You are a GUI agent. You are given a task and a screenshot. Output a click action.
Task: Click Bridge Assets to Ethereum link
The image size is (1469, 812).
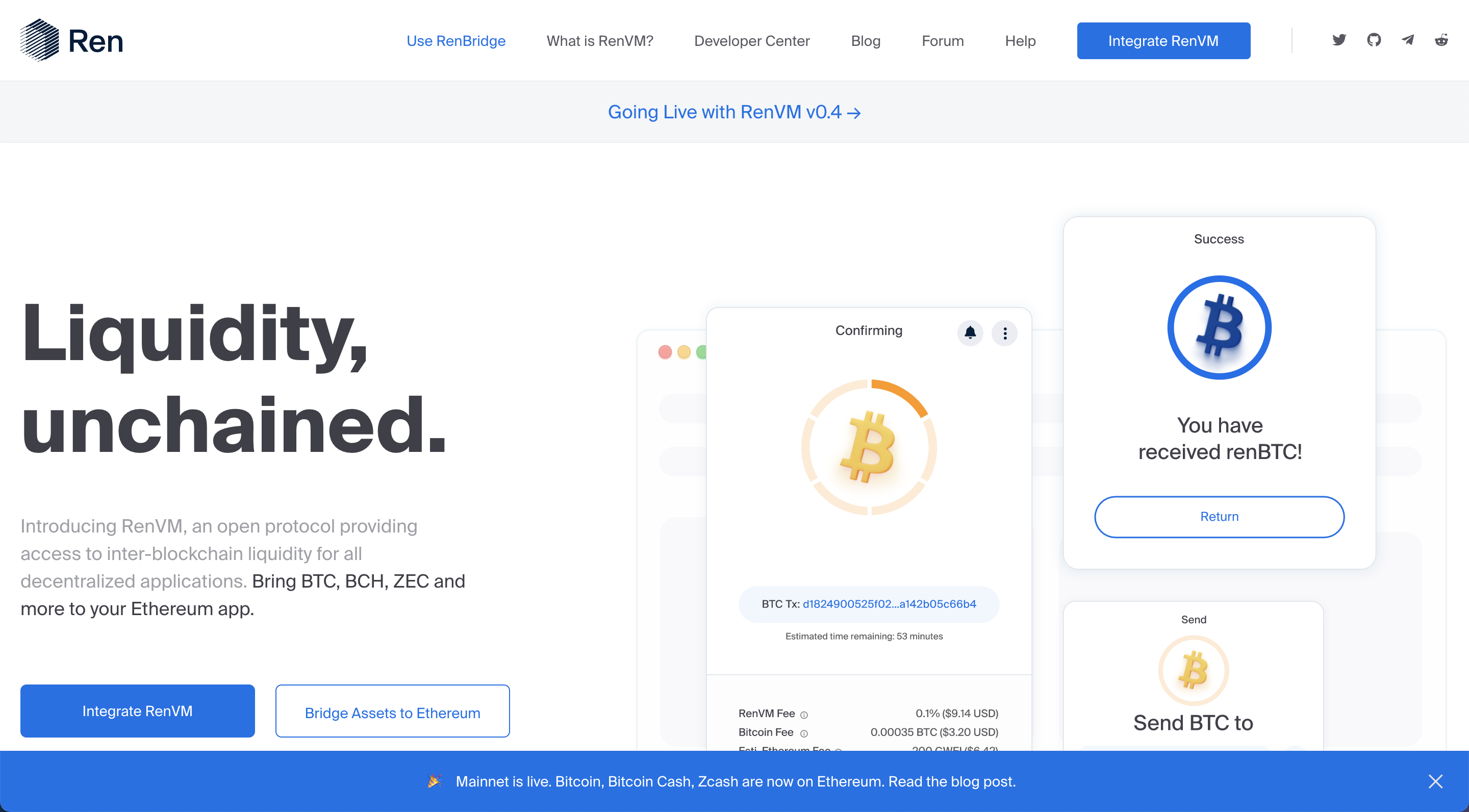[x=393, y=711]
